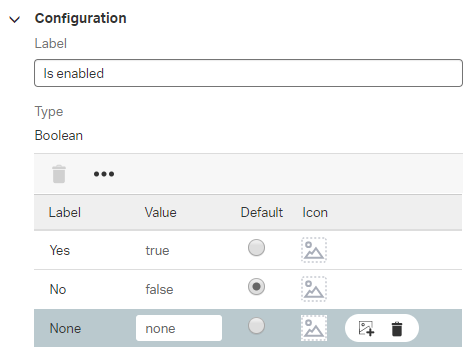Delete the None row with trash icon
This screenshot has width=469, height=361.
coord(397,329)
